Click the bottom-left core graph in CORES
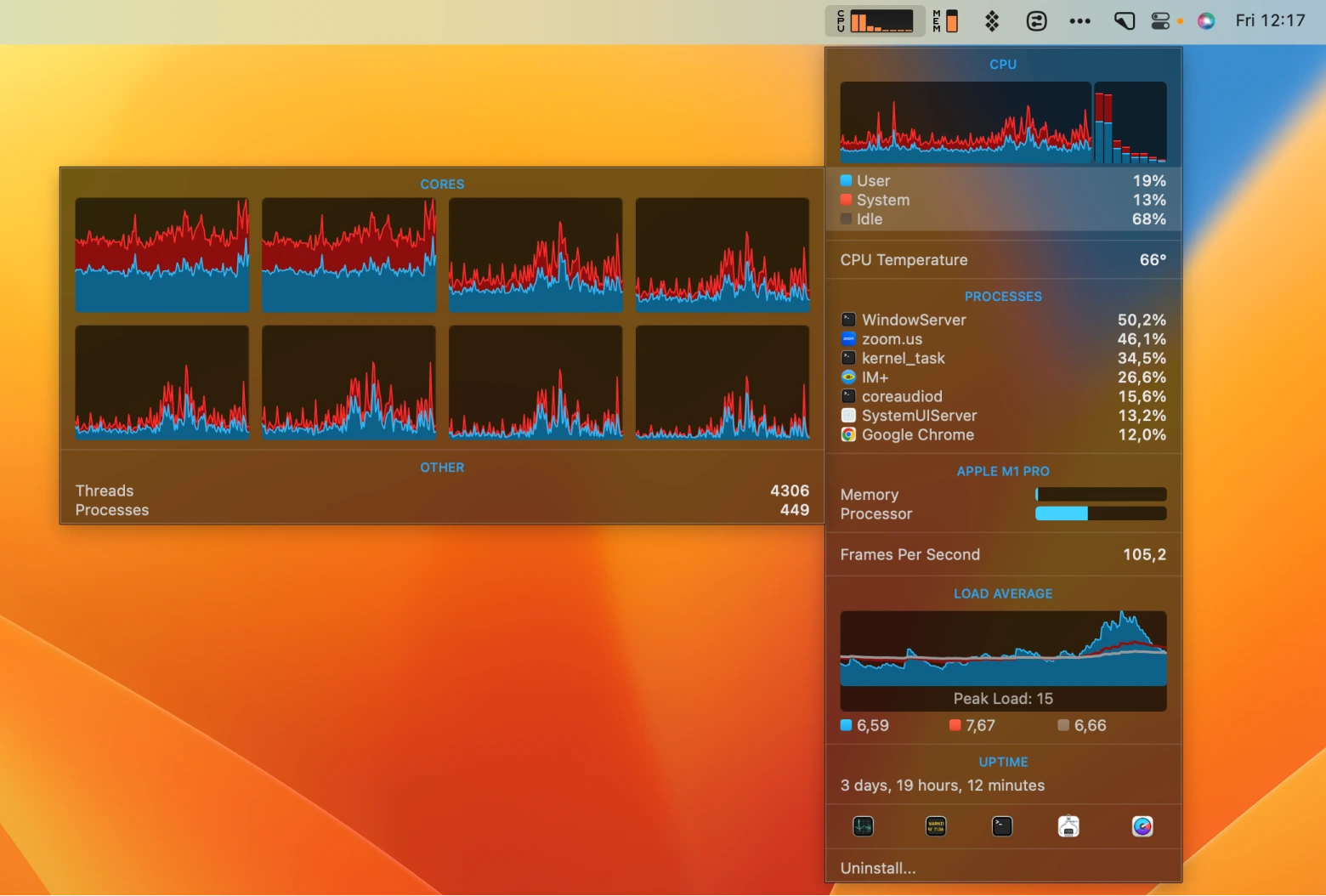Screen dimensions: 1326x896 [x=162, y=382]
